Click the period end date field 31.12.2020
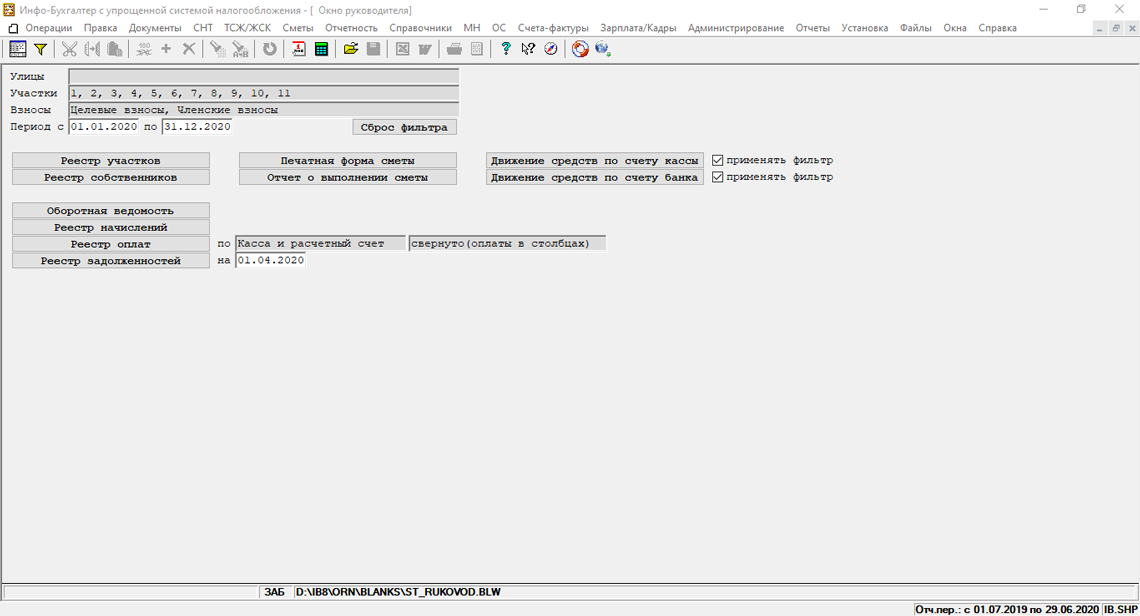This screenshot has height=616, width=1140. pos(197,127)
